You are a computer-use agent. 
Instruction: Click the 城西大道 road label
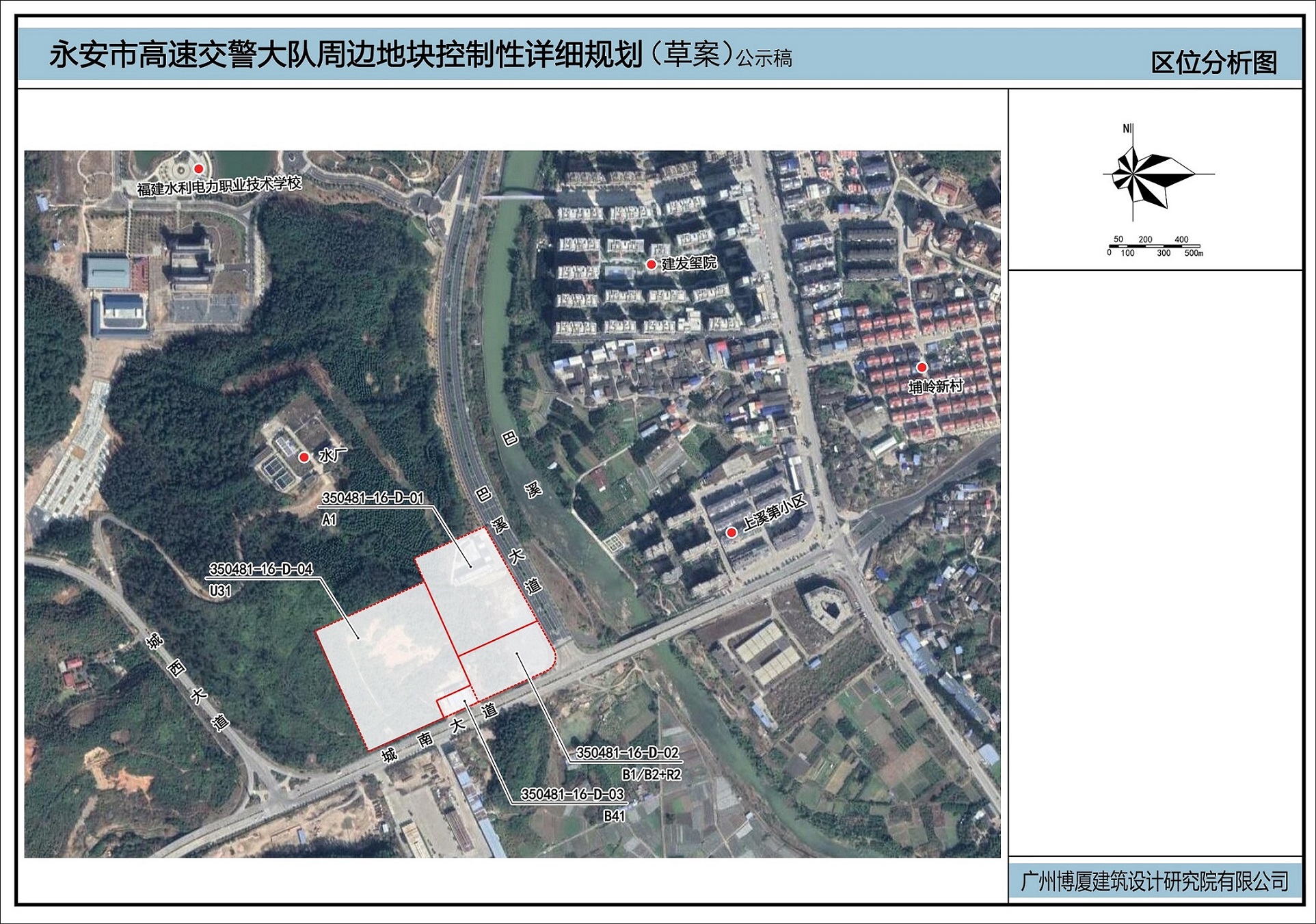pos(187,681)
